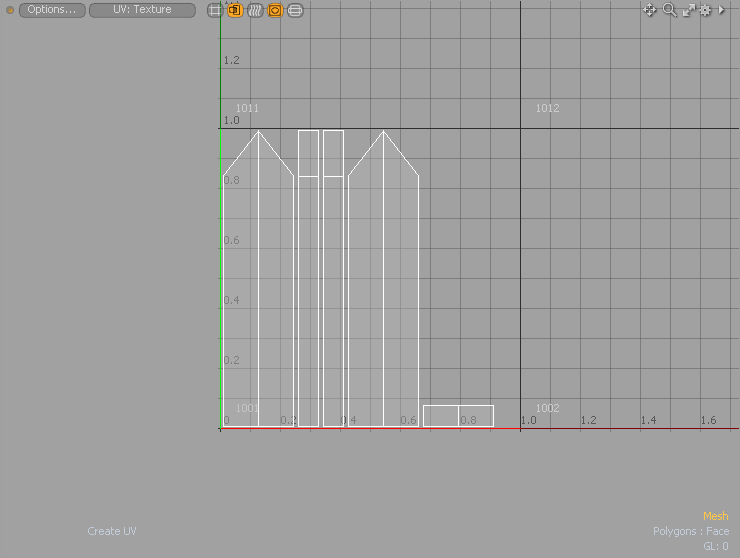Open the UV: Texture selector
Screen dimensions: 740x558
tap(142, 10)
